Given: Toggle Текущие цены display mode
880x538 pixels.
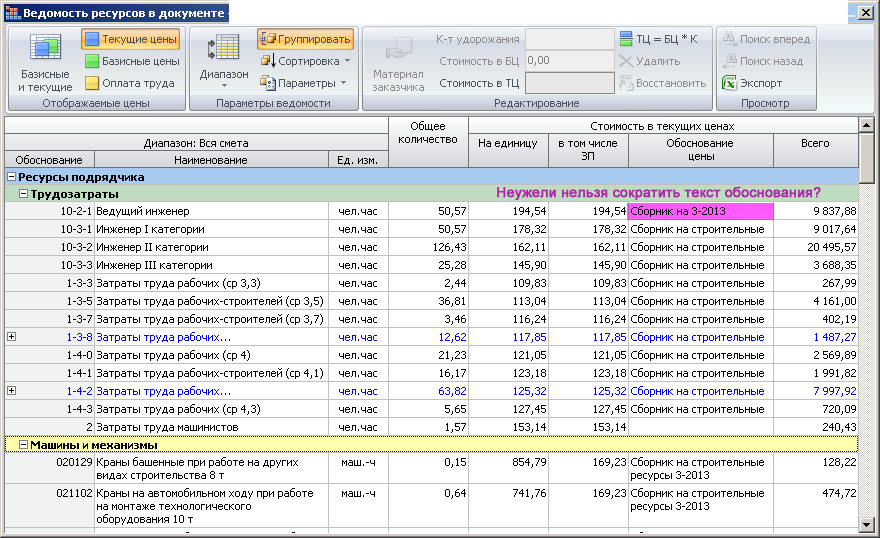Looking at the screenshot, I should coord(130,39).
